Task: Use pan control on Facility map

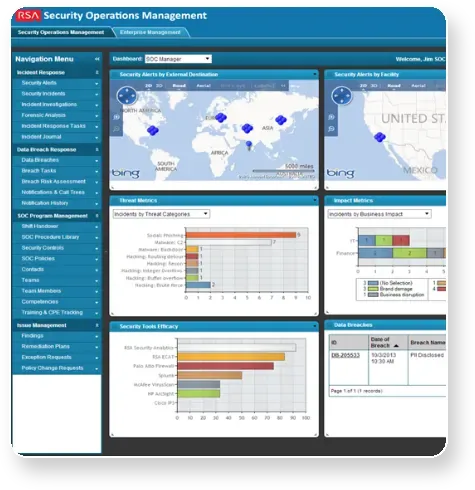Action: tap(342, 96)
